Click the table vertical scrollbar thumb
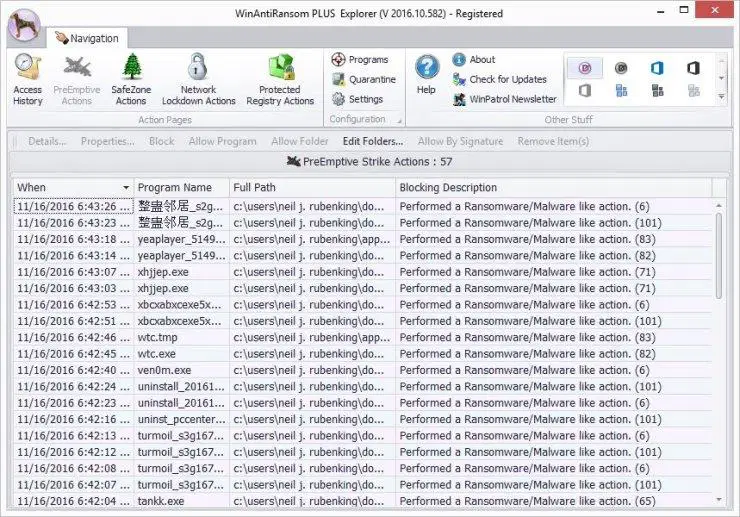 coord(719,255)
